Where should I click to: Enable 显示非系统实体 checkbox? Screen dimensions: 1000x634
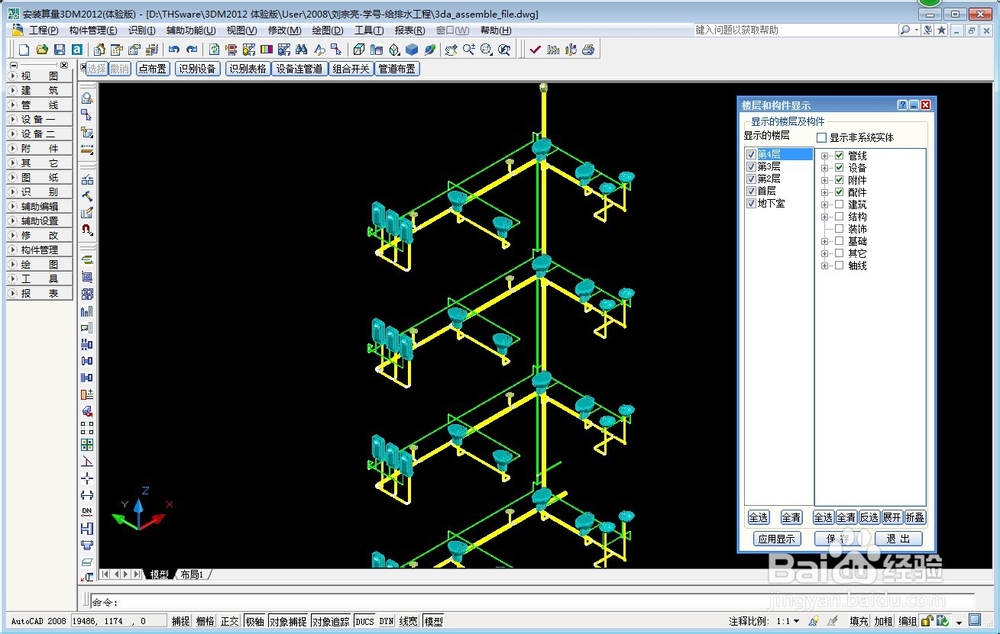pyautogui.click(x=821, y=137)
